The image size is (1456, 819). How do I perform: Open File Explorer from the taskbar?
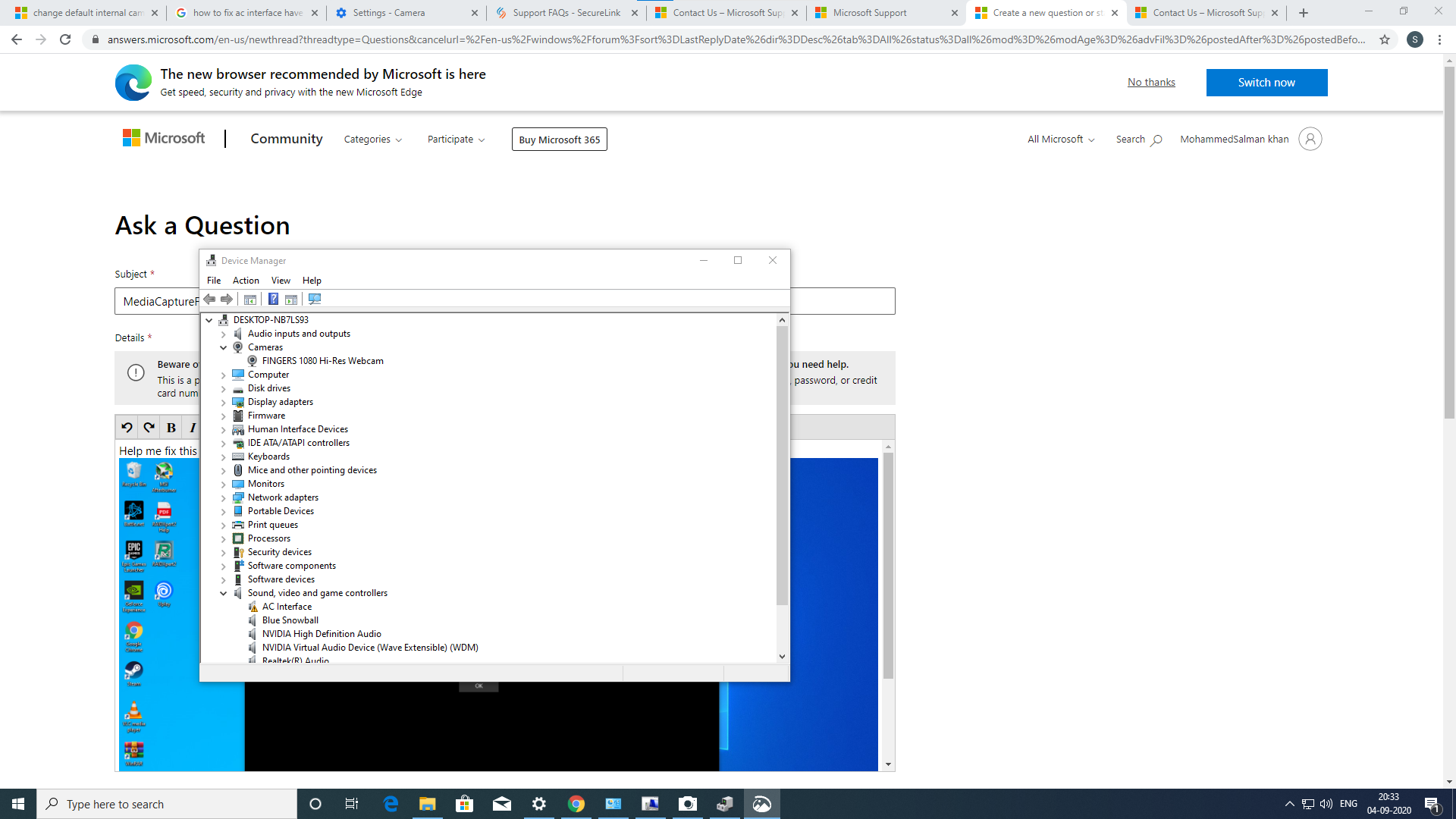(428, 804)
